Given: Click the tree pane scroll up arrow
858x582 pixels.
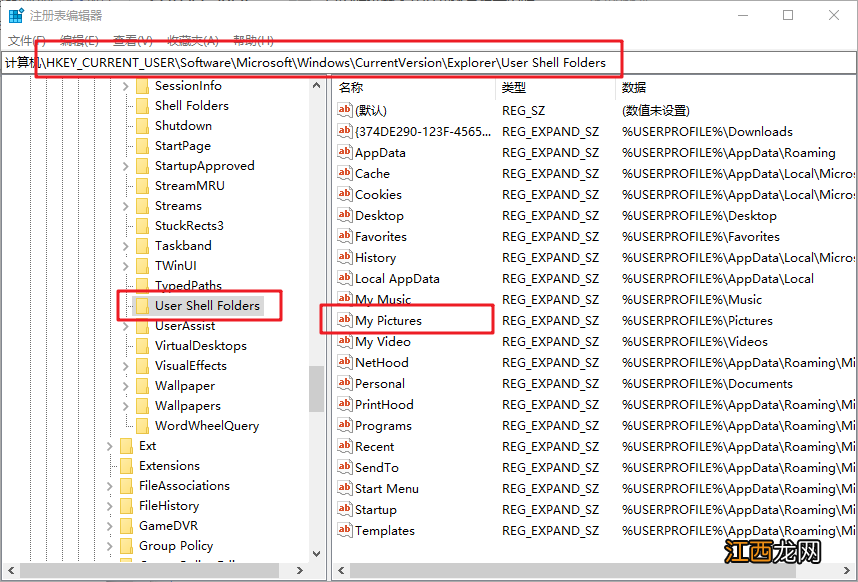Looking at the screenshot, I should 316,85.
